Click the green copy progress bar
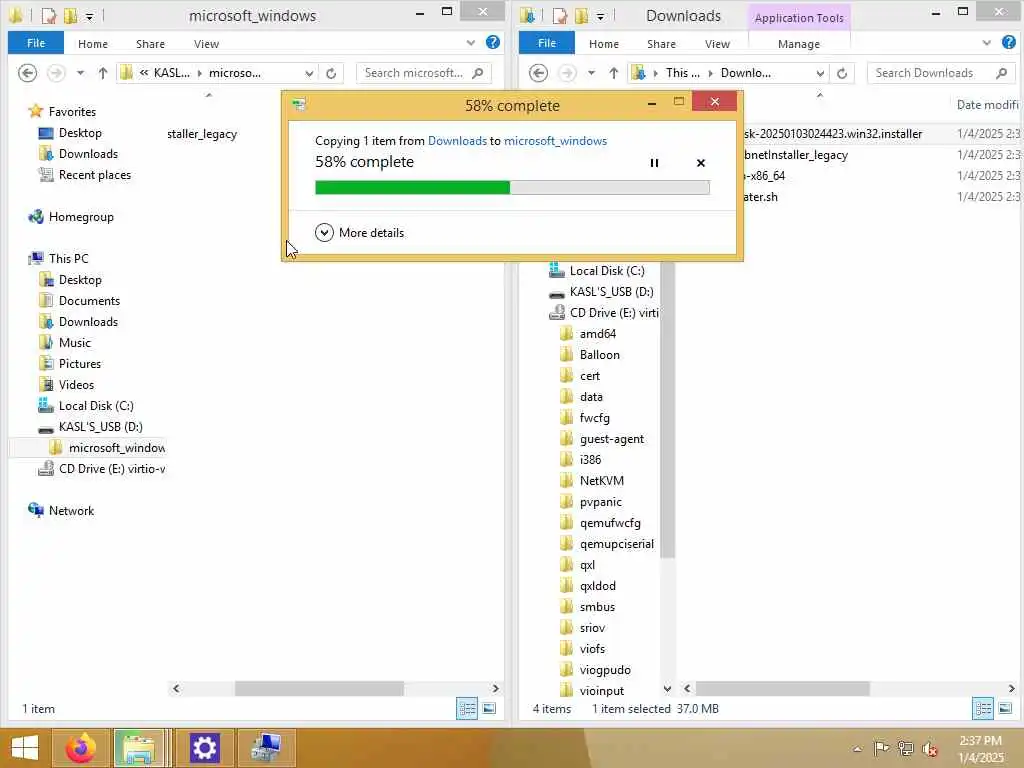Viewport: 1024px width, 768px height. coord(512,187)
